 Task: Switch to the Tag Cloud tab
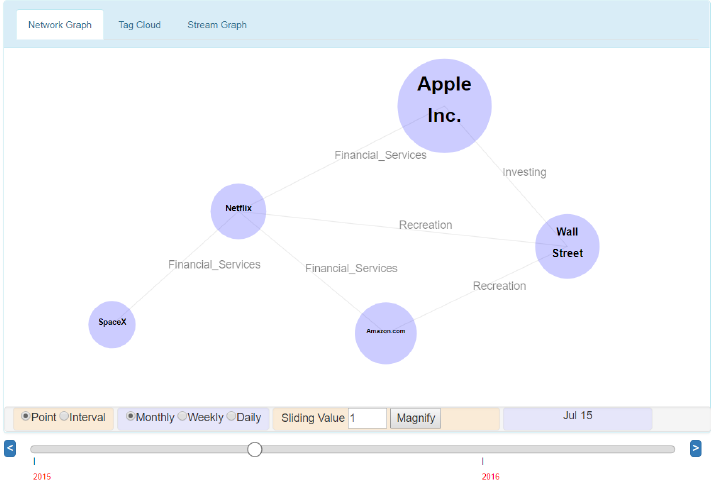(140, 25)
